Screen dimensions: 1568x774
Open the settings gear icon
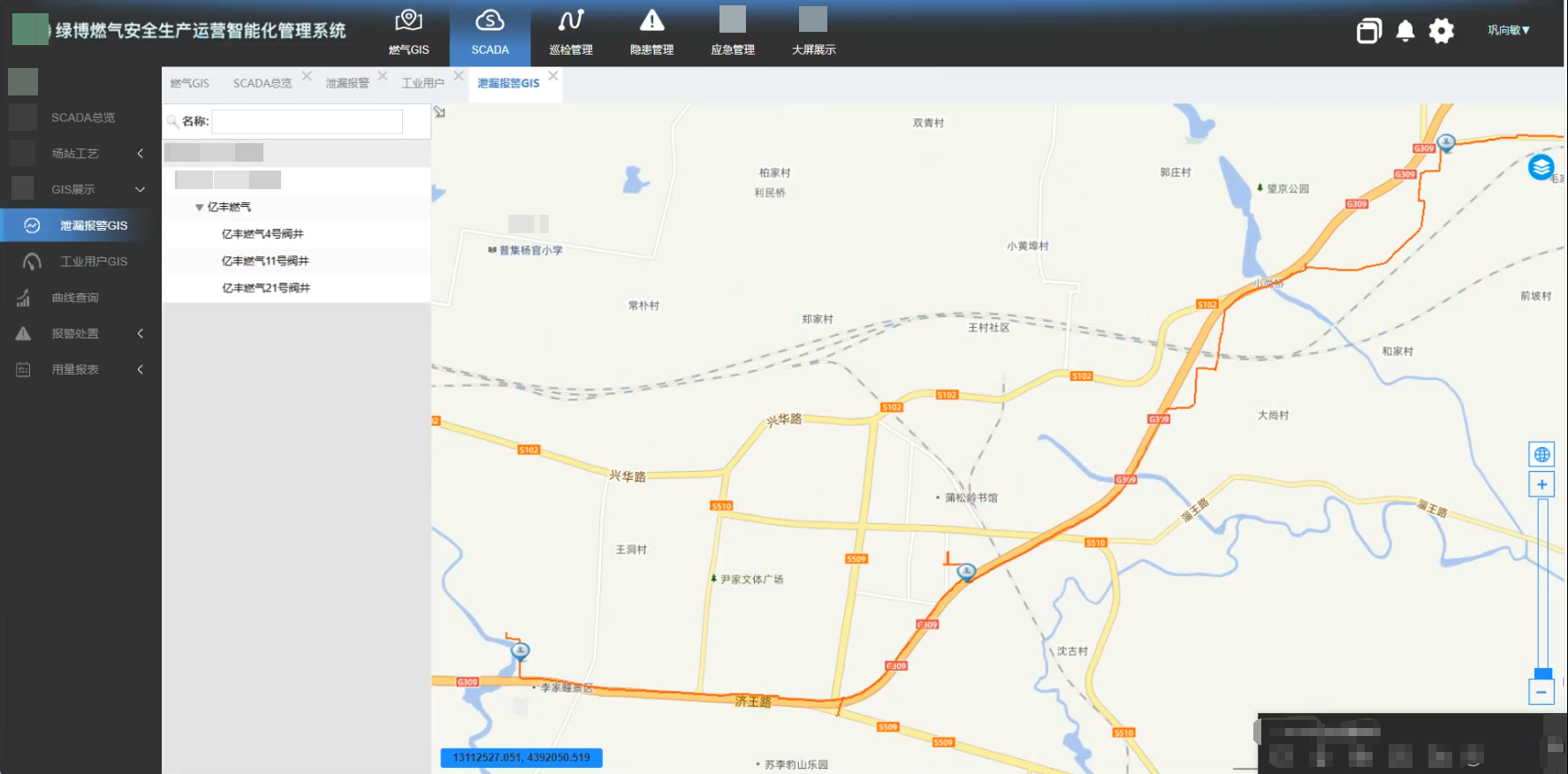(x=1441, y=31)
